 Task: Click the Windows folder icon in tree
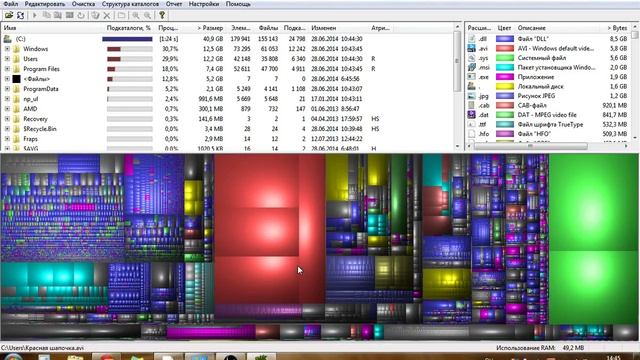tap(16, 49)
